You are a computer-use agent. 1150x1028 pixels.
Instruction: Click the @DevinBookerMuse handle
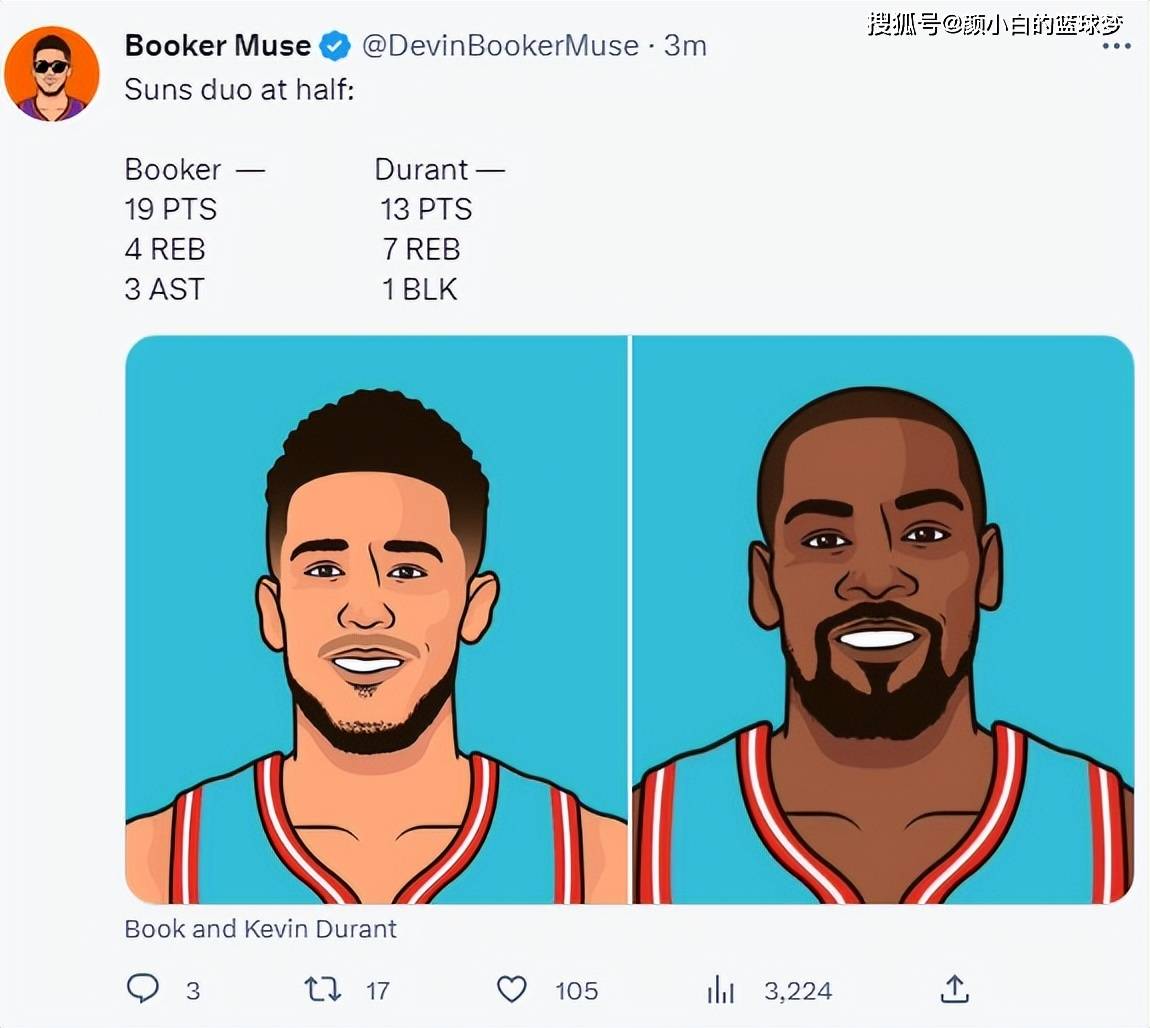(501, 46)
